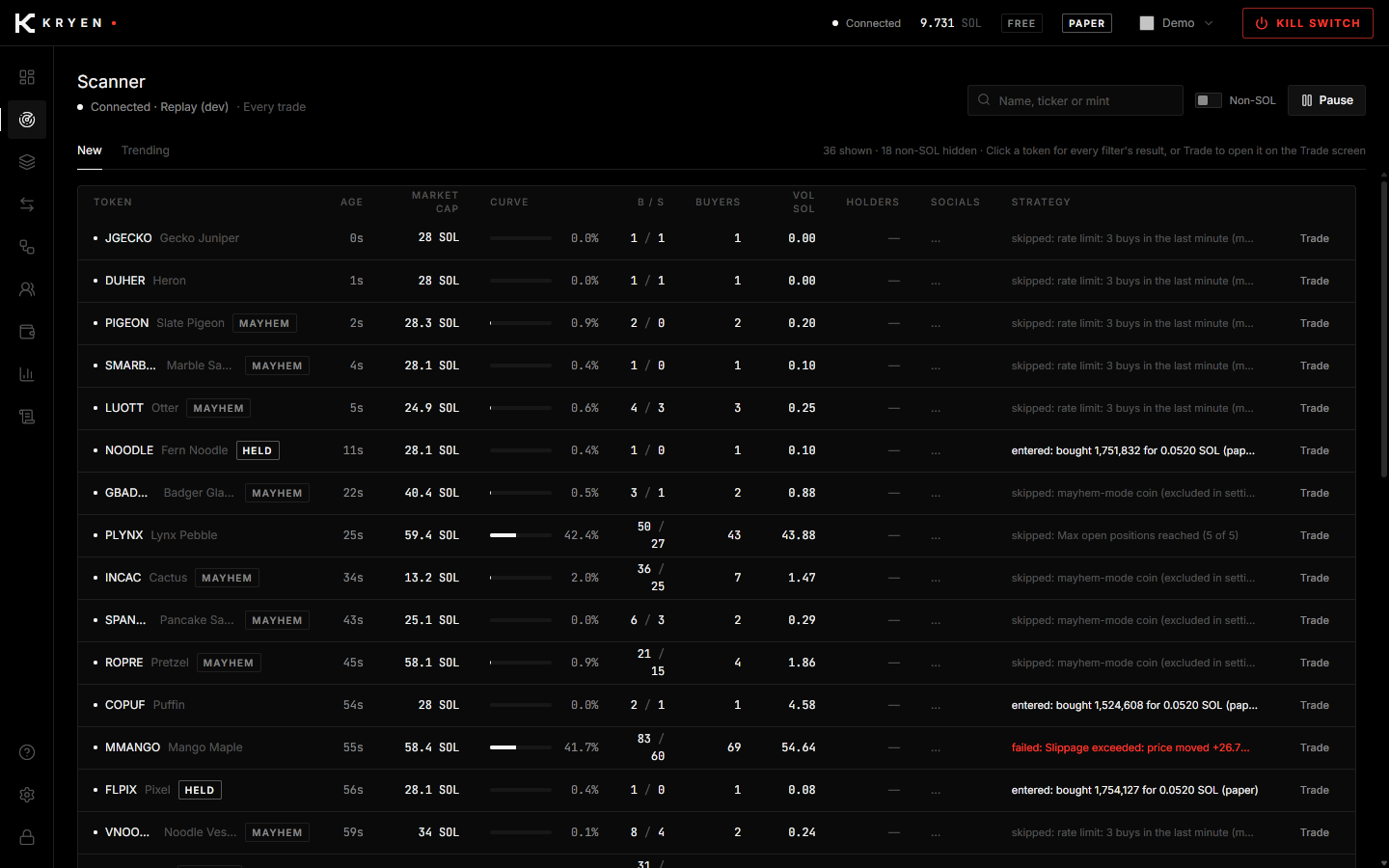Image resolution: width=1389 pixels, height=868 pixels.
Task: Open the wallet icon in sidebar
Action: [27, 332]
